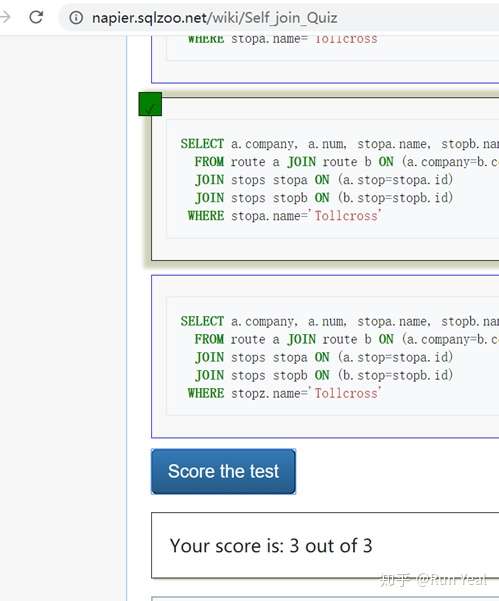This screenshot has width=499, height=601.
Task: Focus the address bar showing napier.sqlzoo.net URL
Action: (x=280, y=18)
